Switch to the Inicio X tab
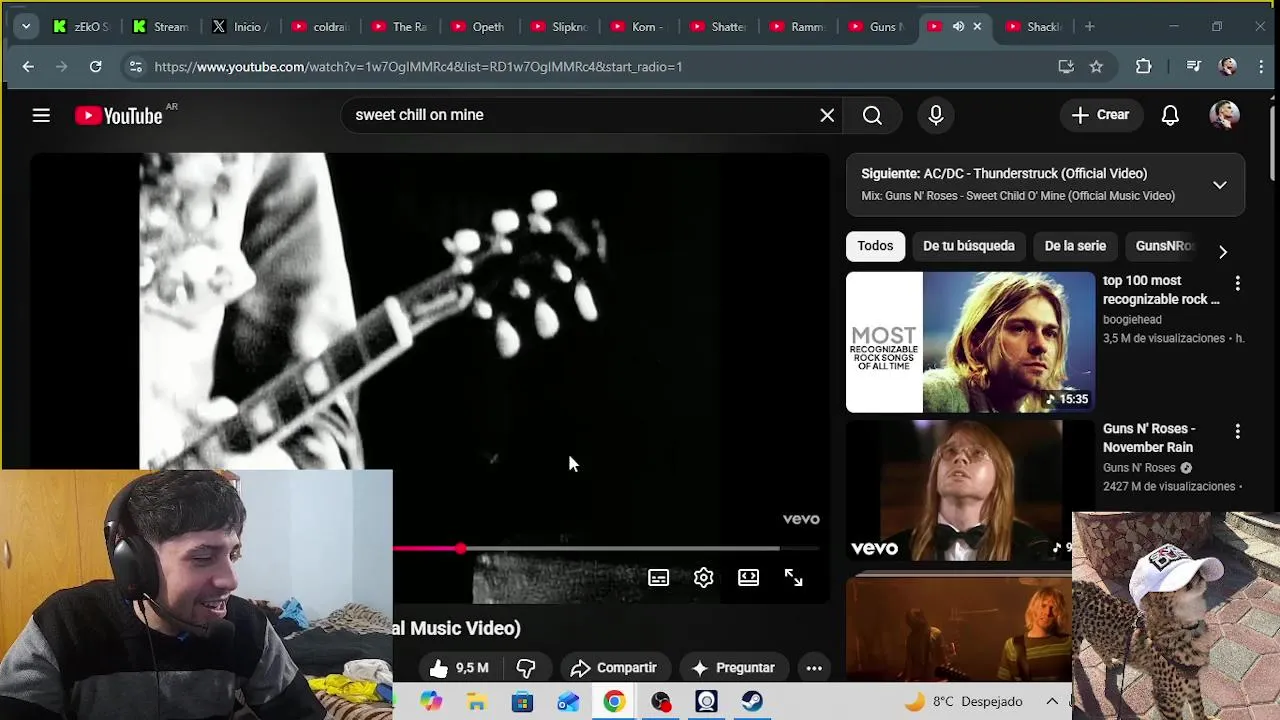 point(240,27)
